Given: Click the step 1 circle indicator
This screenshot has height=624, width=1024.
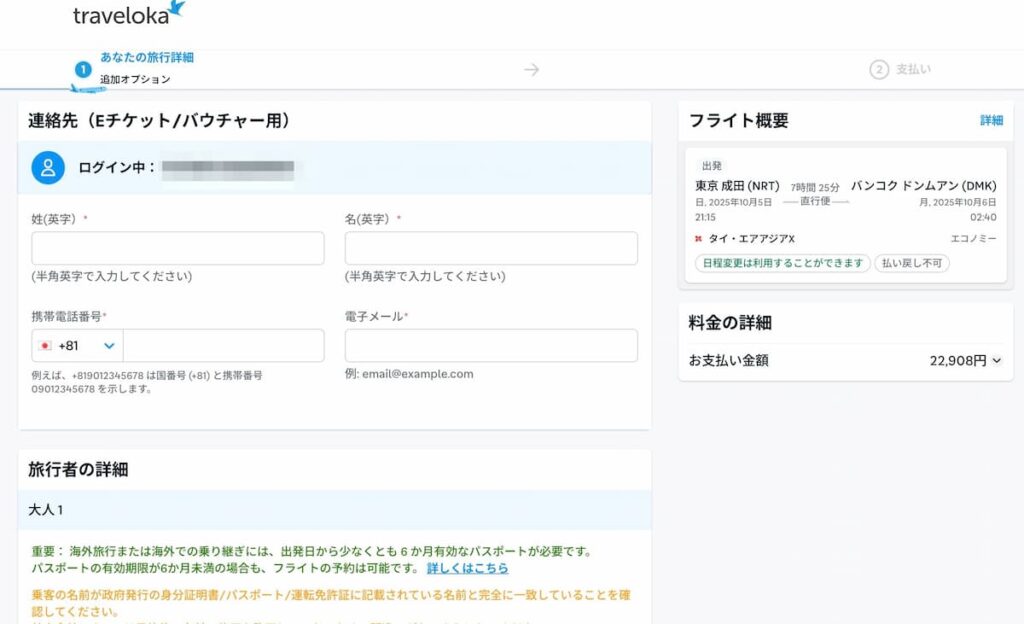Looking at the screenshot, I should pyautogui.click(x=83, y=69).
